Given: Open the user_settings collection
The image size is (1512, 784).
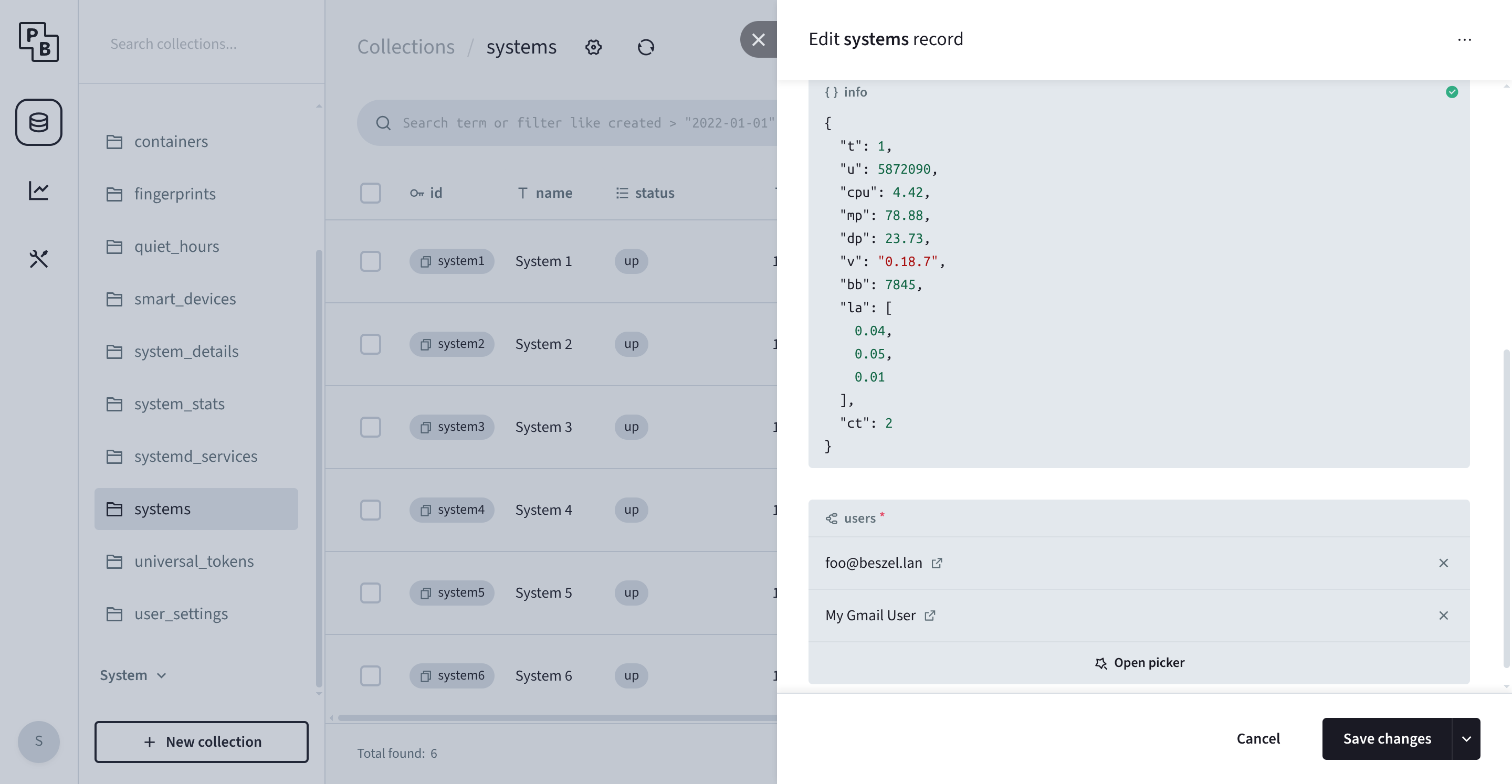Looking at the screenshot, I should click(x=196, y=614).
